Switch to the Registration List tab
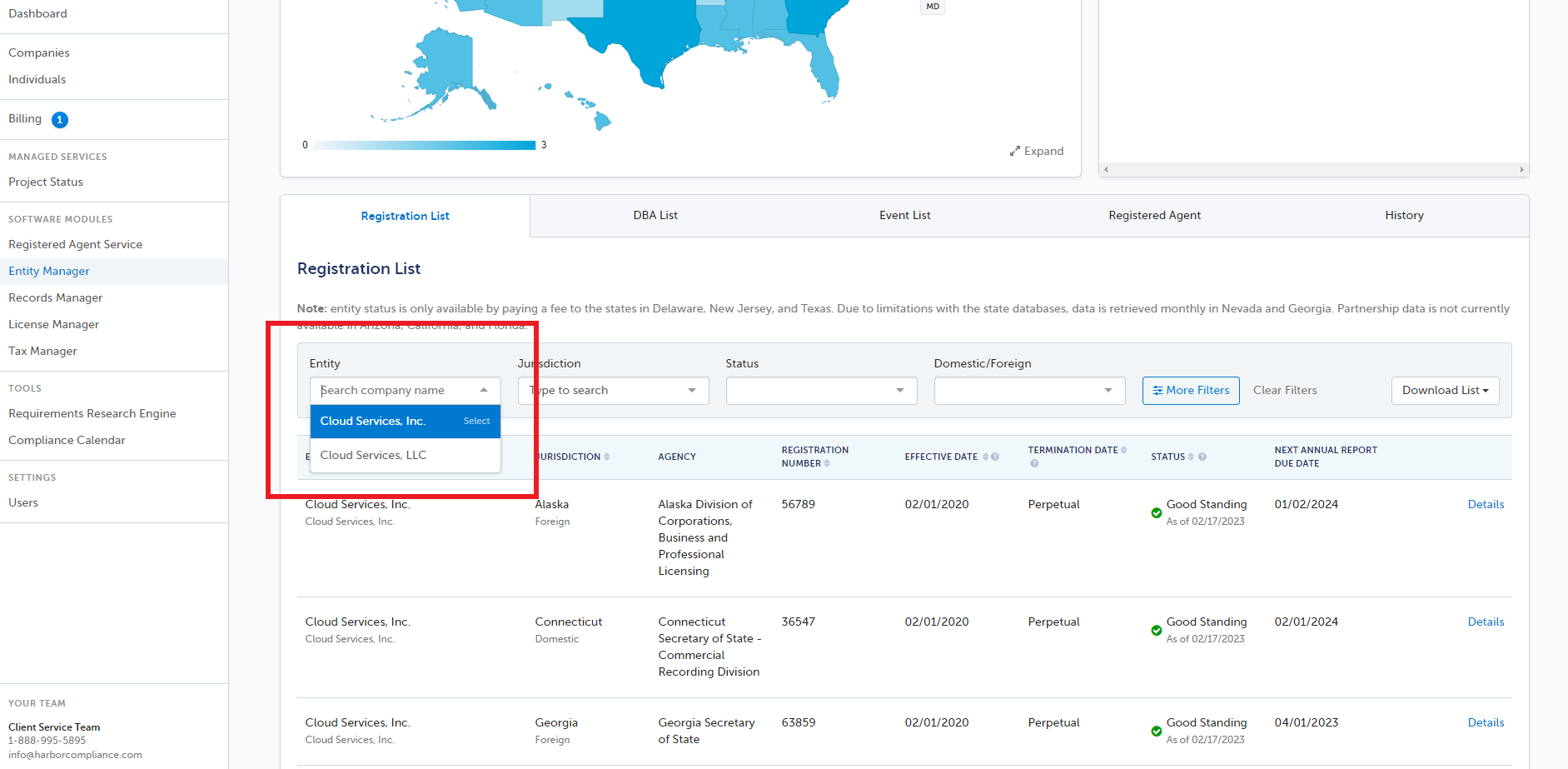The image size is (1568, 769). 406,216
